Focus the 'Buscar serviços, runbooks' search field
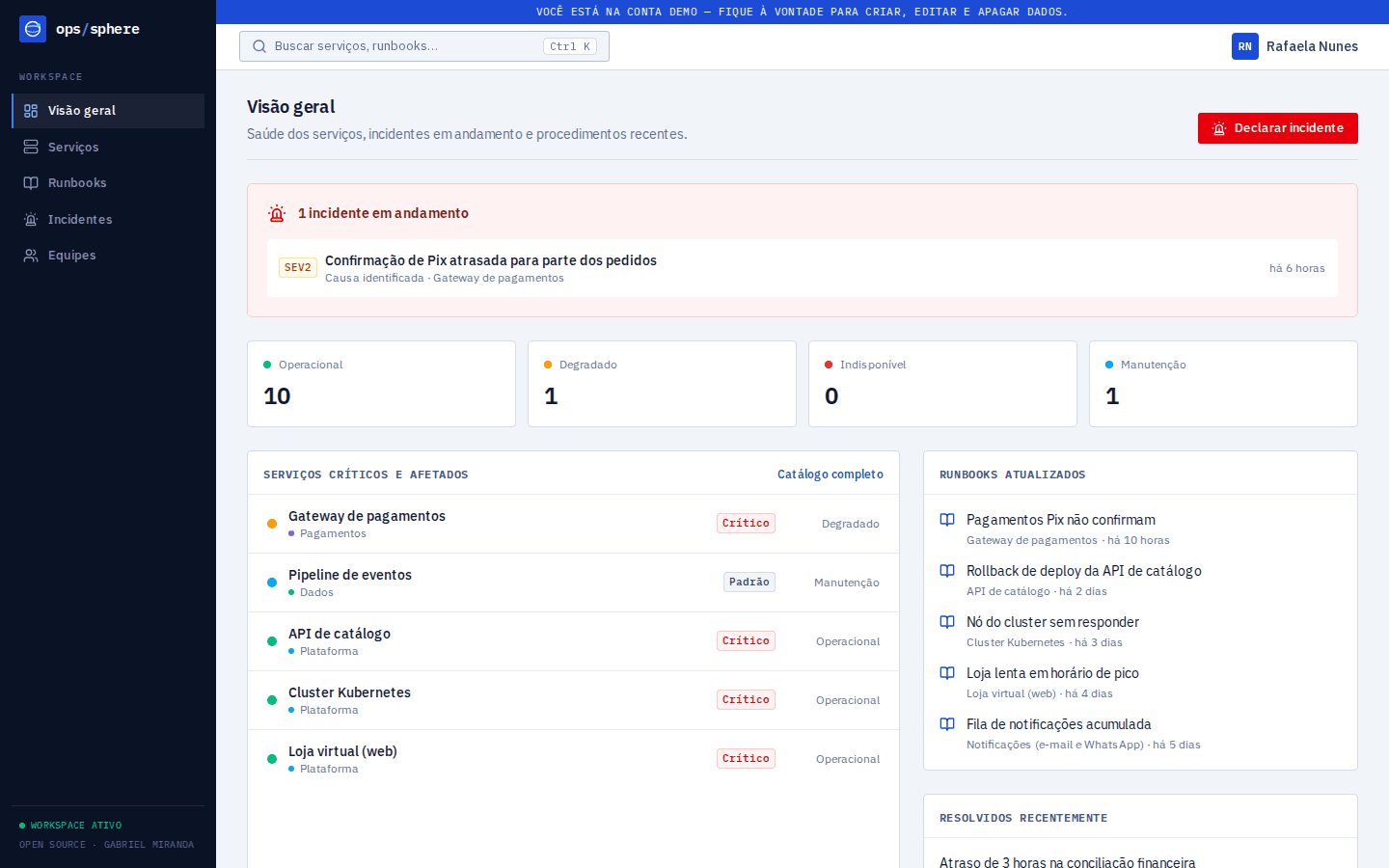This screenshot has width=1389, height=868. coord(424,46)
